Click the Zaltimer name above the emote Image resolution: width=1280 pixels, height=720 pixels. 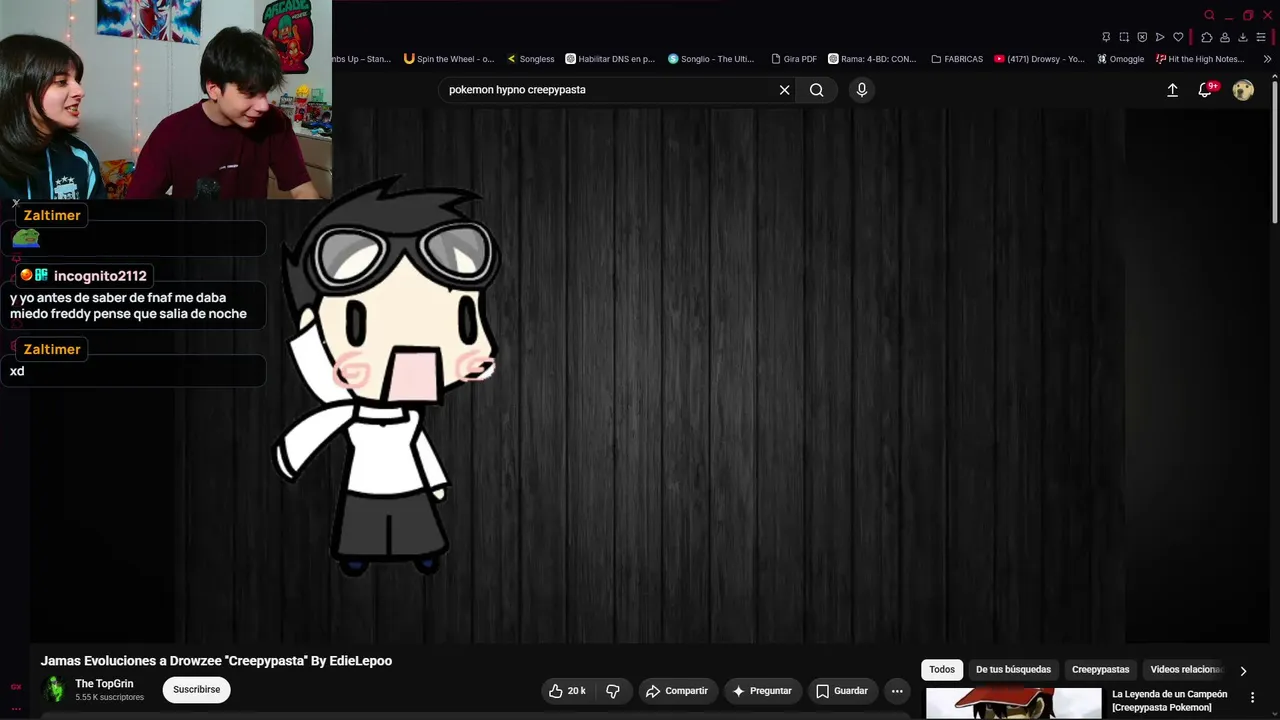[52, 216]
